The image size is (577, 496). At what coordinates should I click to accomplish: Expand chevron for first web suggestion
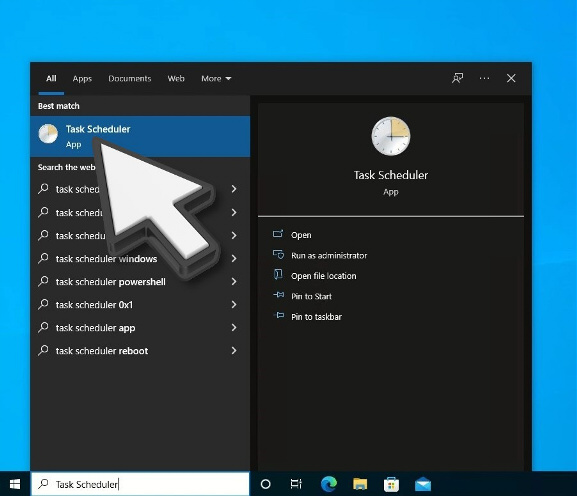(234, 189)
